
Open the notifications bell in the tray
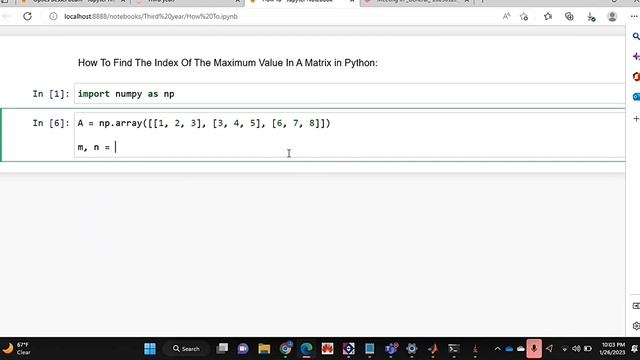click(x=634, y=349)
